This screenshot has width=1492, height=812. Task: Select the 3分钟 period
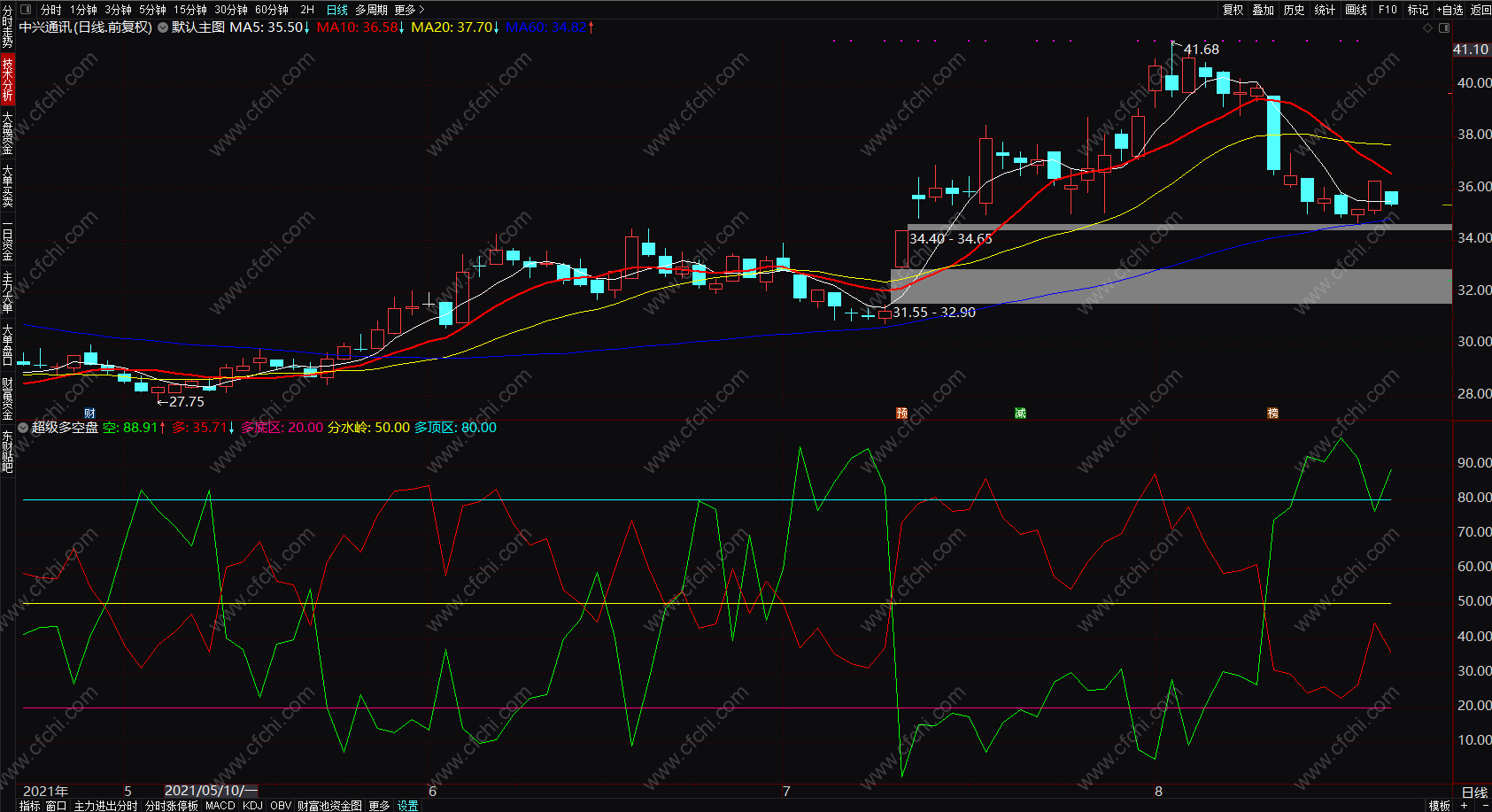pos(118,10)
